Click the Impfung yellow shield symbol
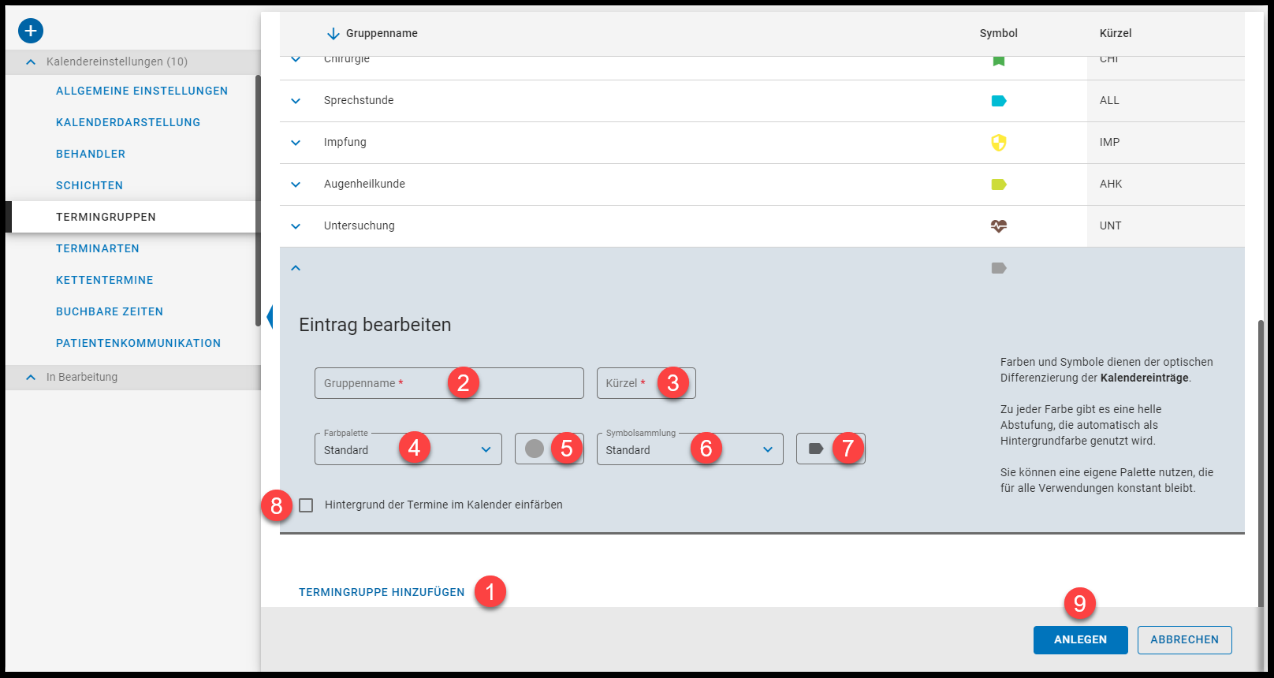Screen dimensions: 1274x678 point(998,143)
